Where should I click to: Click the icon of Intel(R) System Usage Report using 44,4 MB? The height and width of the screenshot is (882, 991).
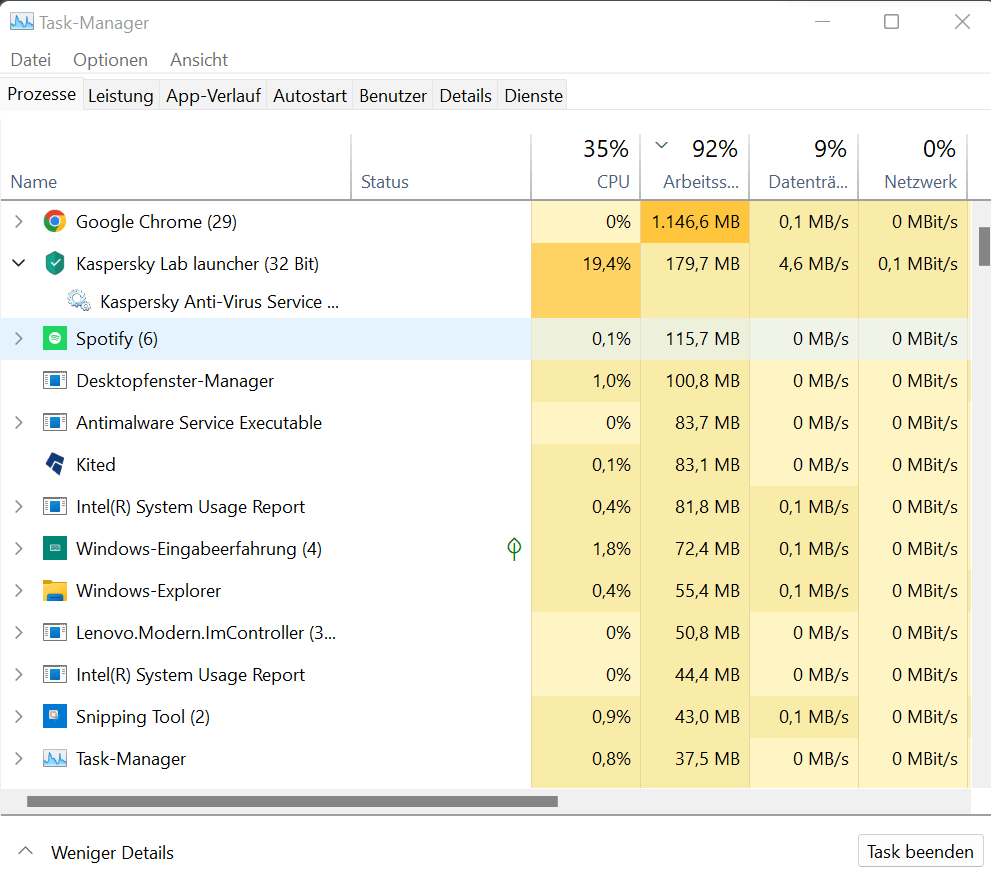[x=55, y=674]
